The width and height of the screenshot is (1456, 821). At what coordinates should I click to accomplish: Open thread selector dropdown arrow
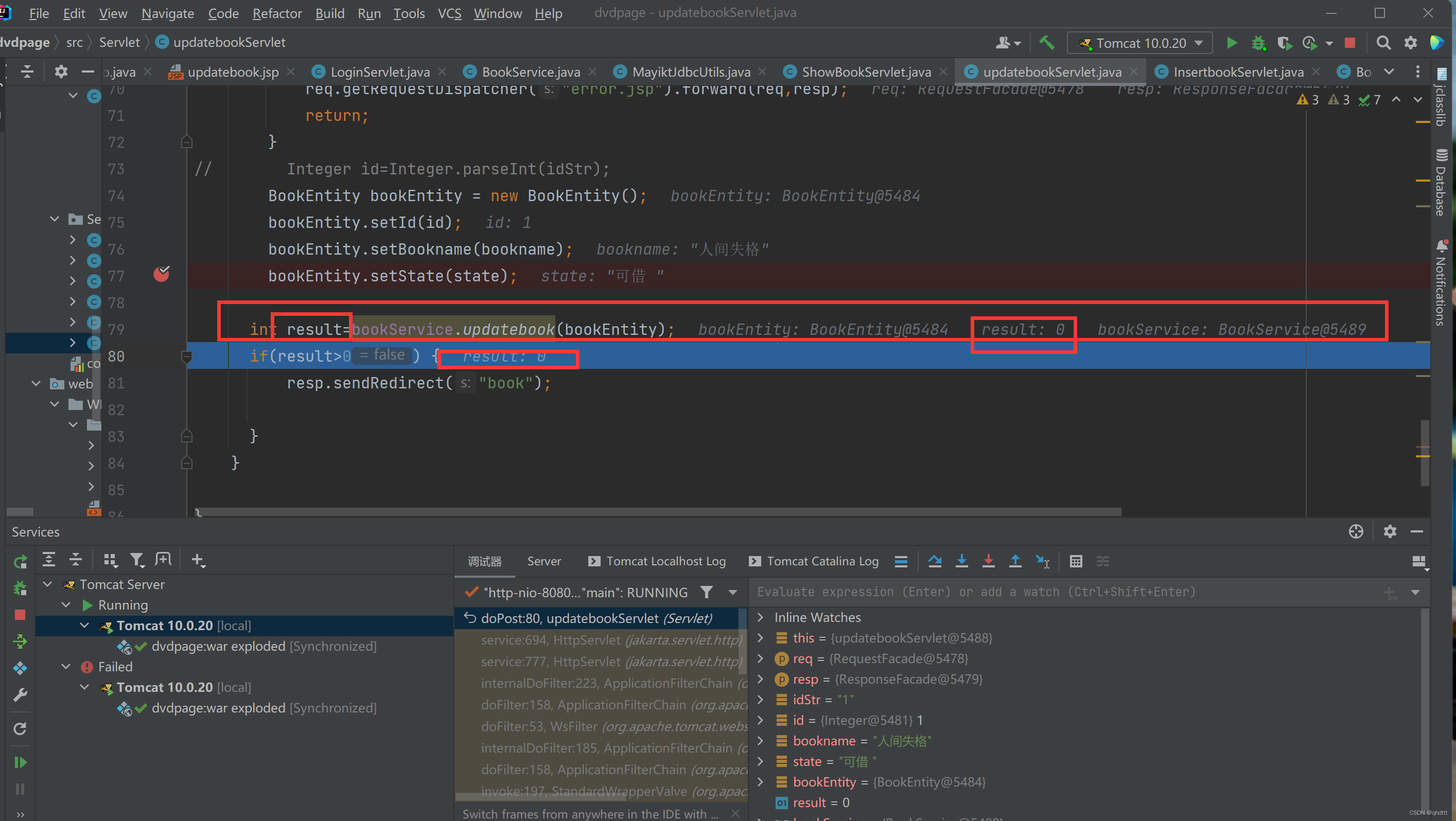[x=733, y=592]
